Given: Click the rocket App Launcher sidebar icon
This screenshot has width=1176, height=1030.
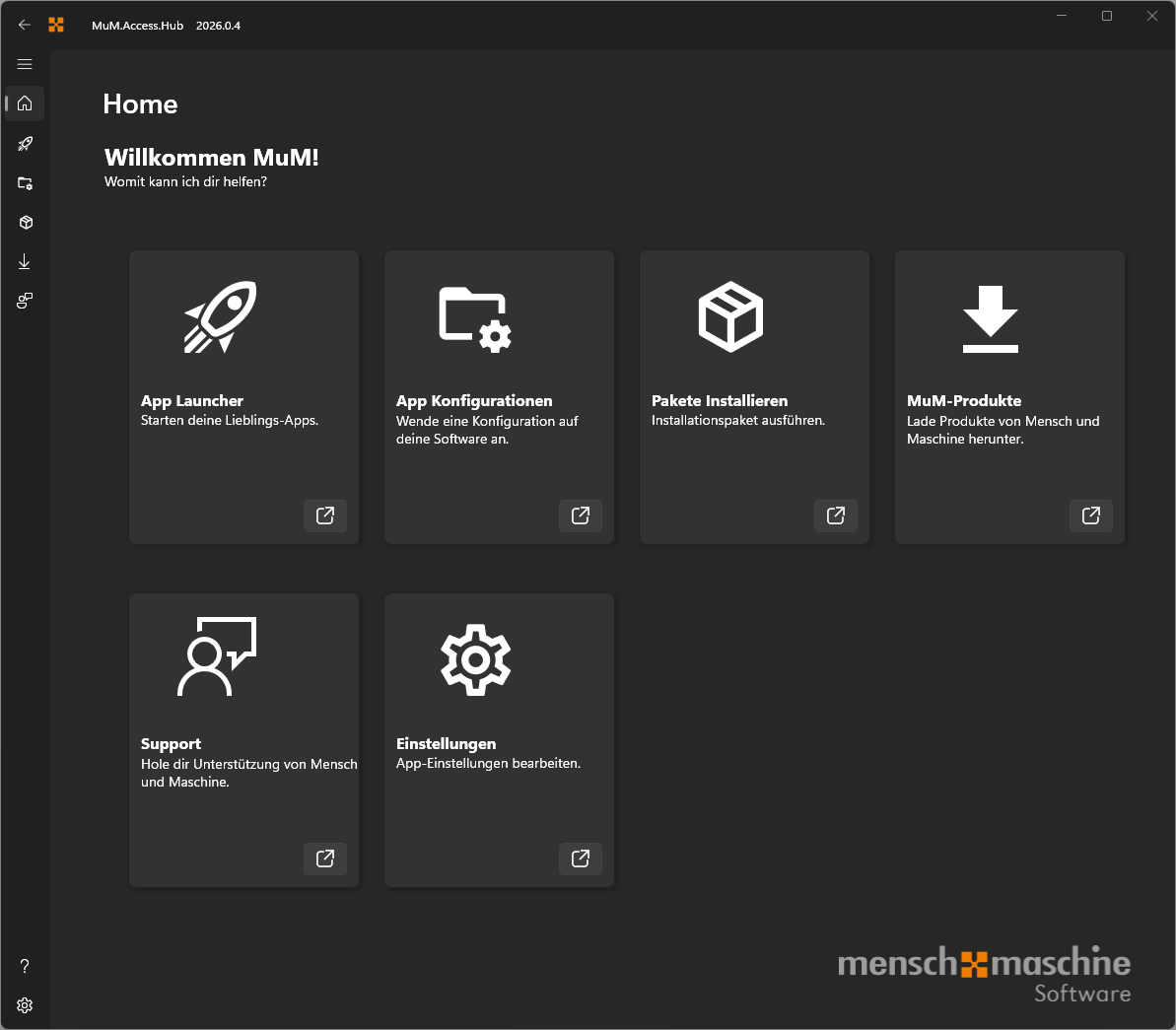Looking at the screenshot, I should click(26, 144).
